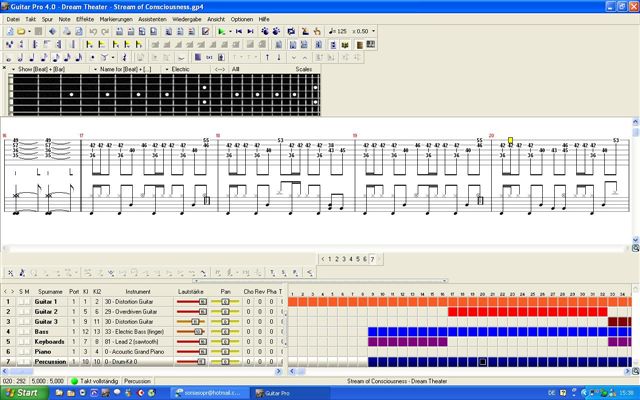The height and width of the screenshot is (400, 640).
Task: Click the up arrow stroke icon
Action: 267,58
